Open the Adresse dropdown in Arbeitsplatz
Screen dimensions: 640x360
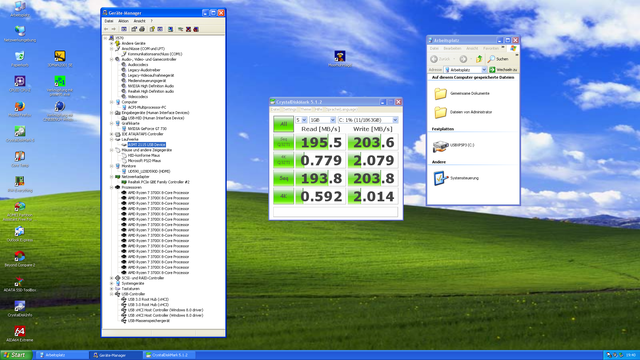point(484,70)
